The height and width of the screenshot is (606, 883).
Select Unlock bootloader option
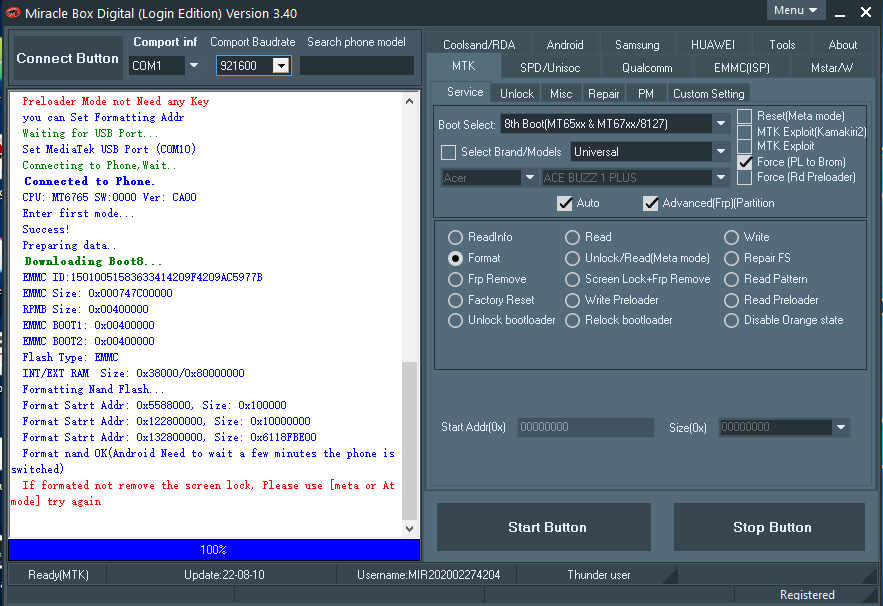(455, 320)
